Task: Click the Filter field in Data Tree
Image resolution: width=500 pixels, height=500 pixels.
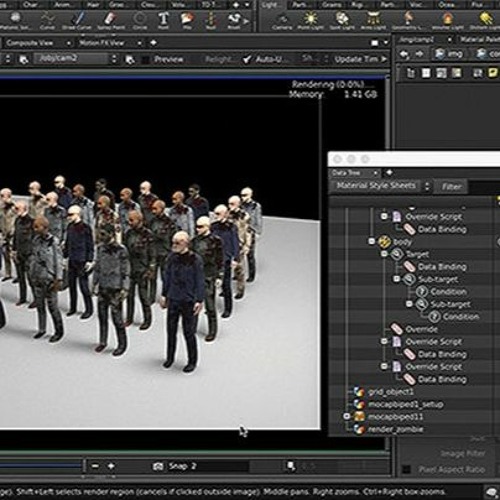Action: [x=484, y=186]
